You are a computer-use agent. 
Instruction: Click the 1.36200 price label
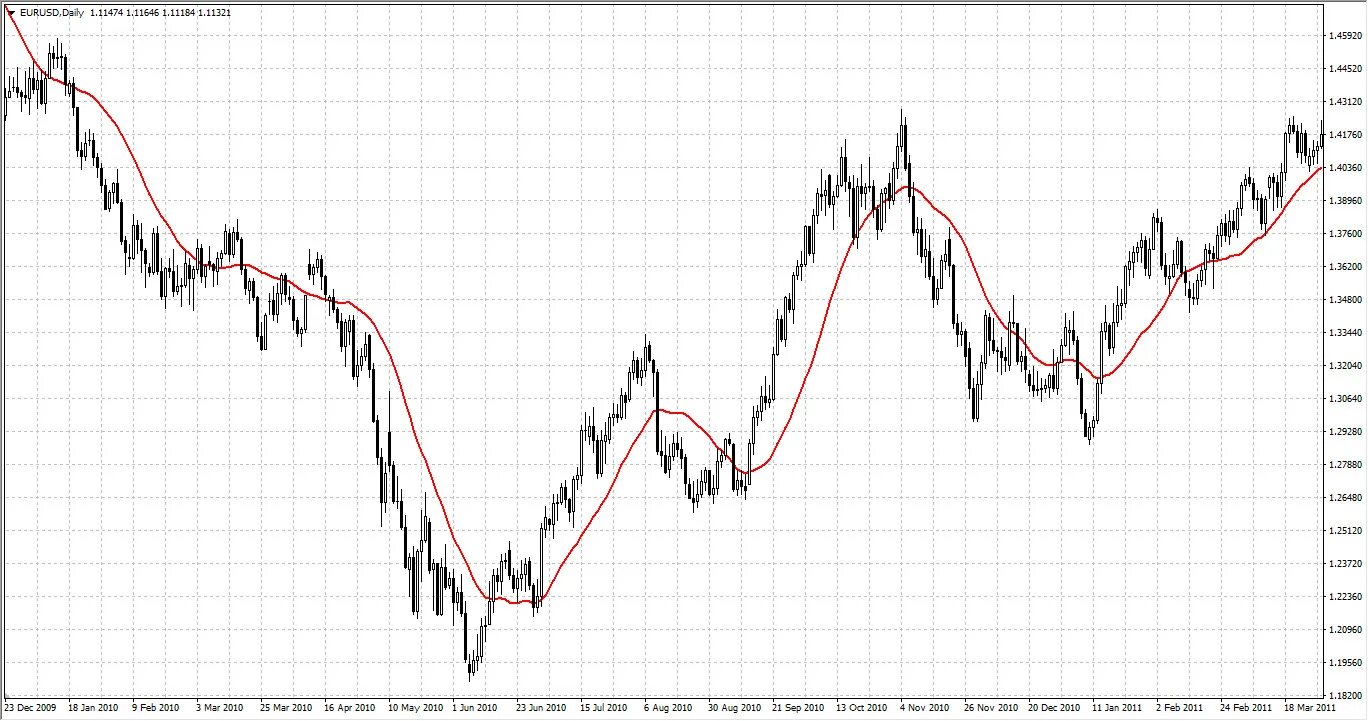tap(1345, 267)
